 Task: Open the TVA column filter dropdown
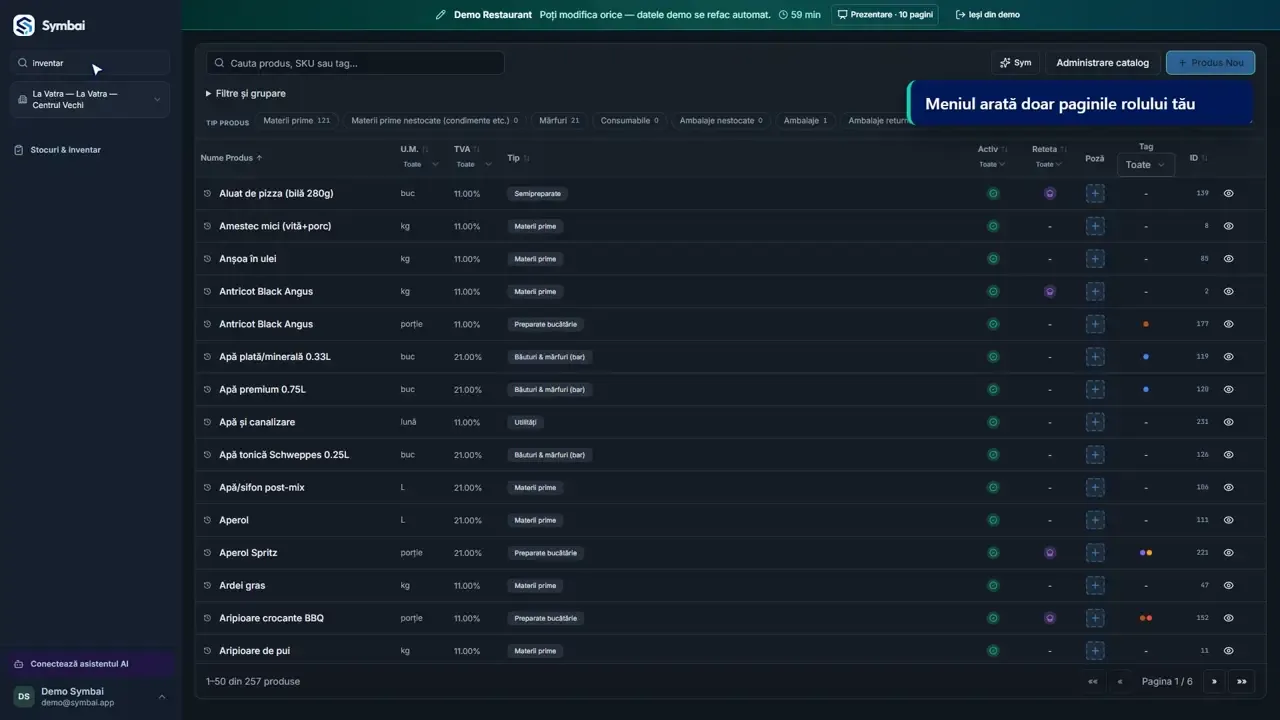(474, 164)
